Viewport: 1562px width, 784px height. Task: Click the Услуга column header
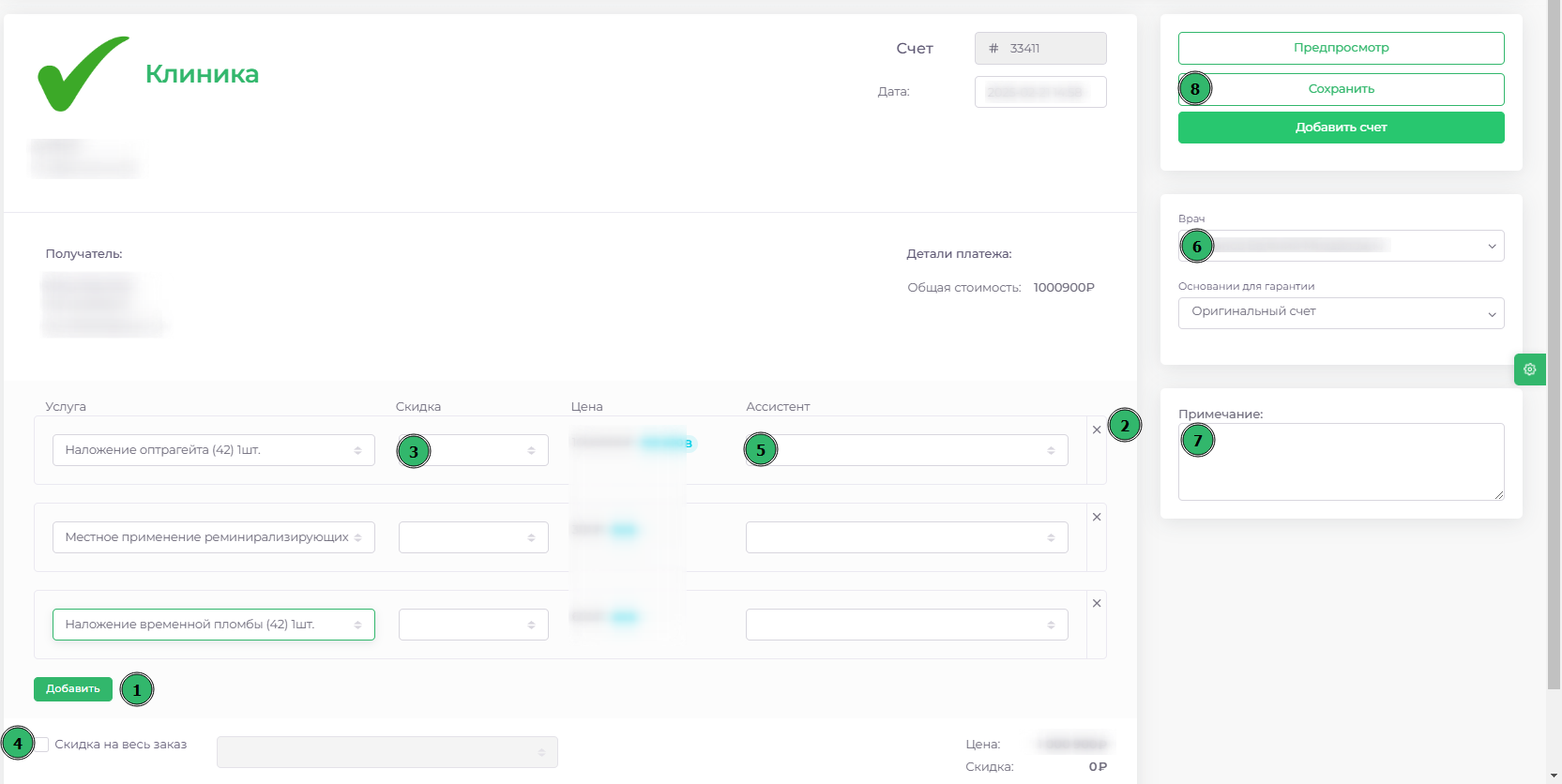coord(66,407)
